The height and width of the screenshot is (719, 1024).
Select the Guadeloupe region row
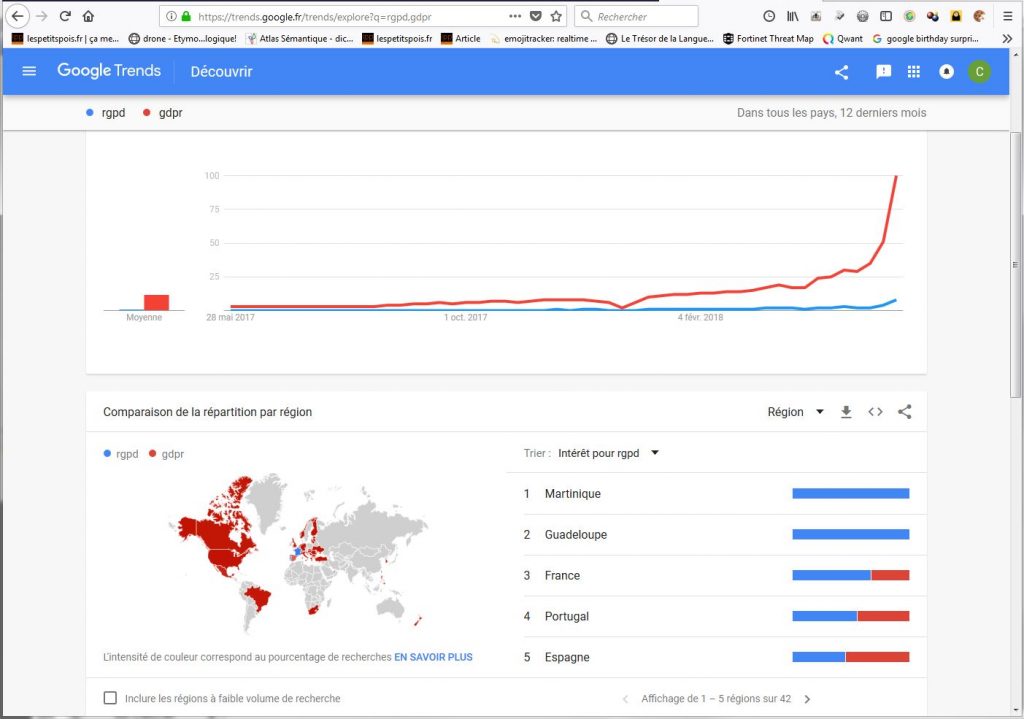click(716, 535)
